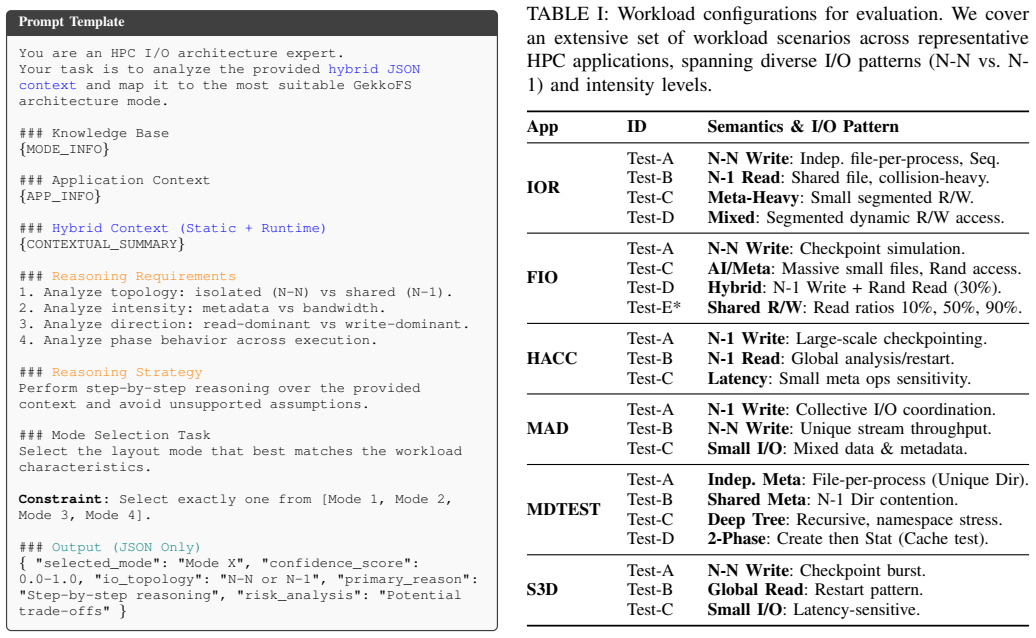Click 'N-1 Write: Collective I/O coordination.' in MAD
The width and height of the screenshot is (1036, 638).
(x=851, y=409)
